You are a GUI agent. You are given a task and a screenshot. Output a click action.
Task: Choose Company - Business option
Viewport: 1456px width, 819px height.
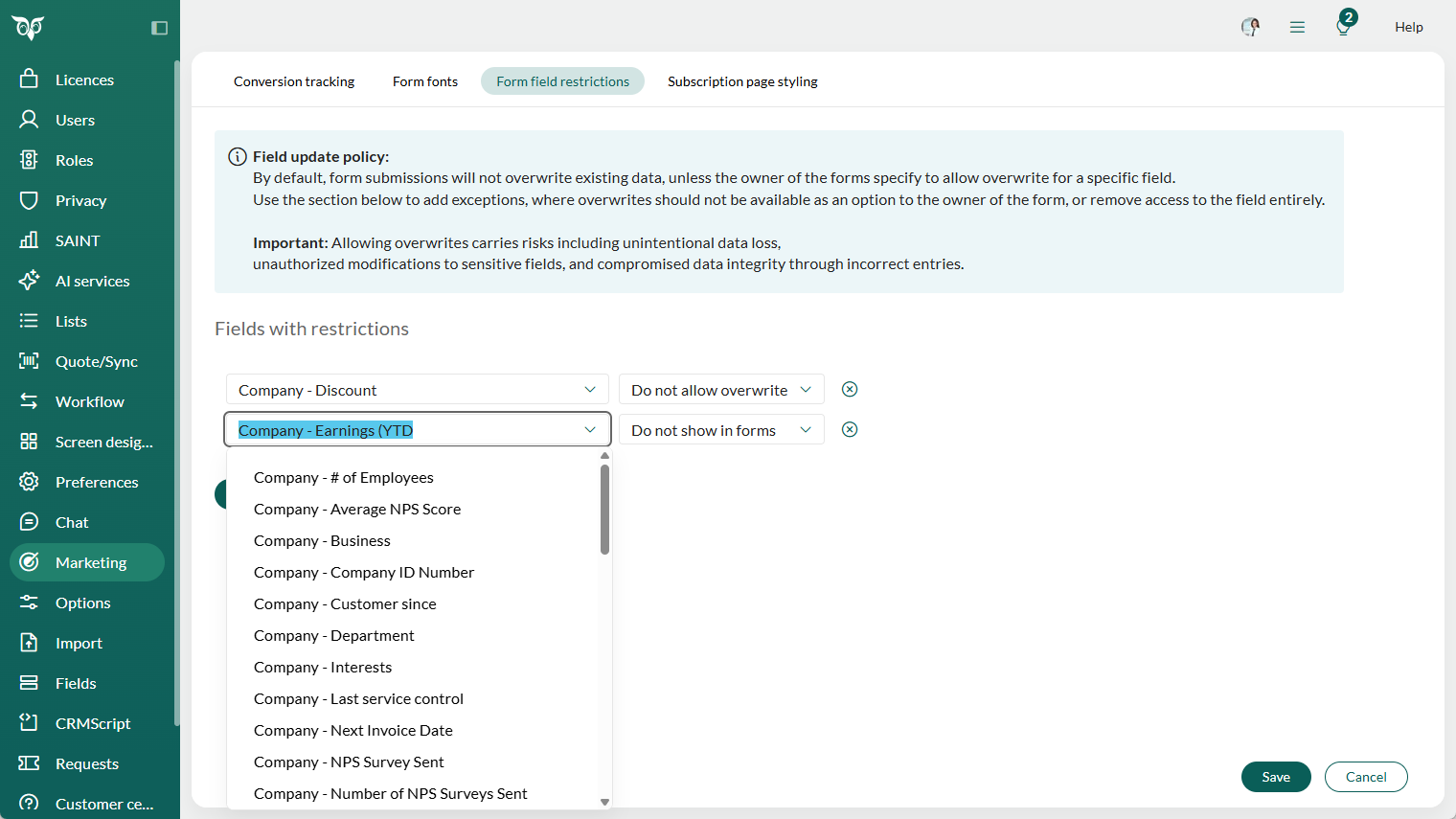point(413,540)
